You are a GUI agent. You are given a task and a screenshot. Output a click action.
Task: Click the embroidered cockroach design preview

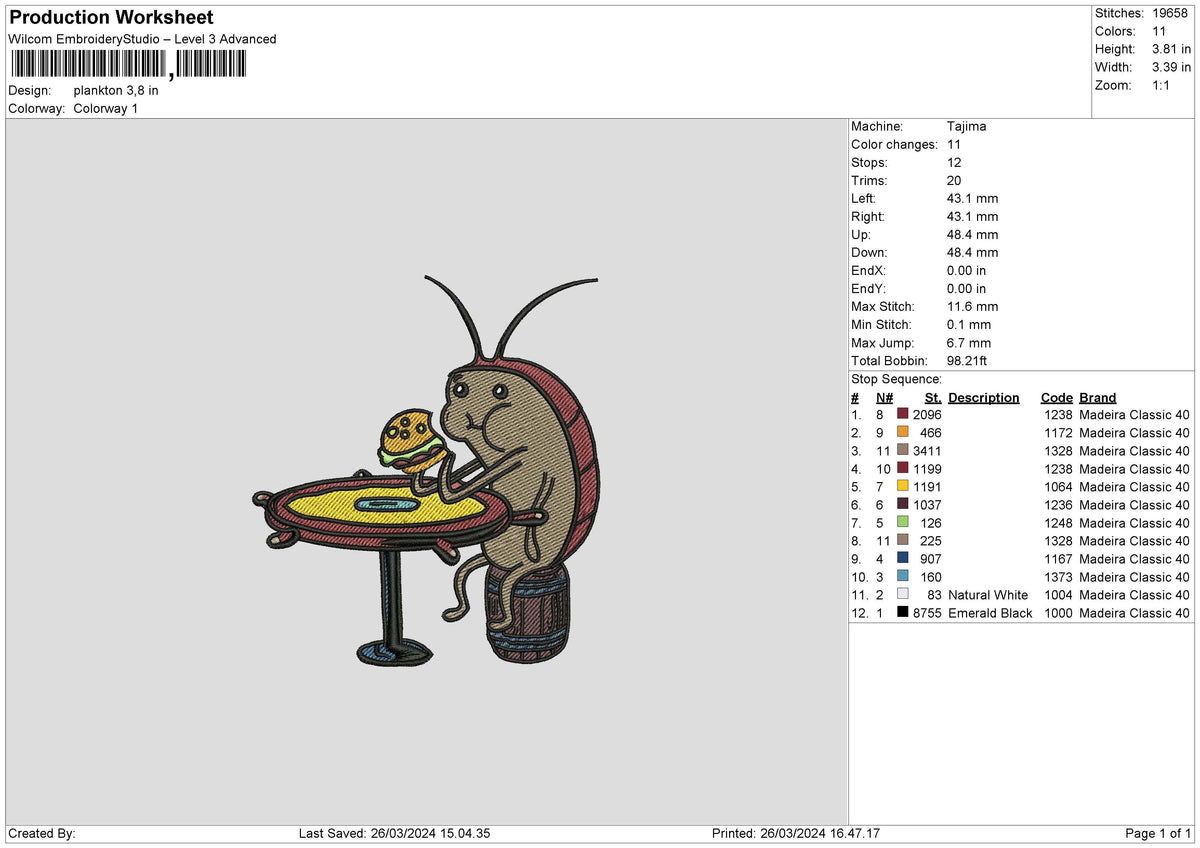[427, 468]
